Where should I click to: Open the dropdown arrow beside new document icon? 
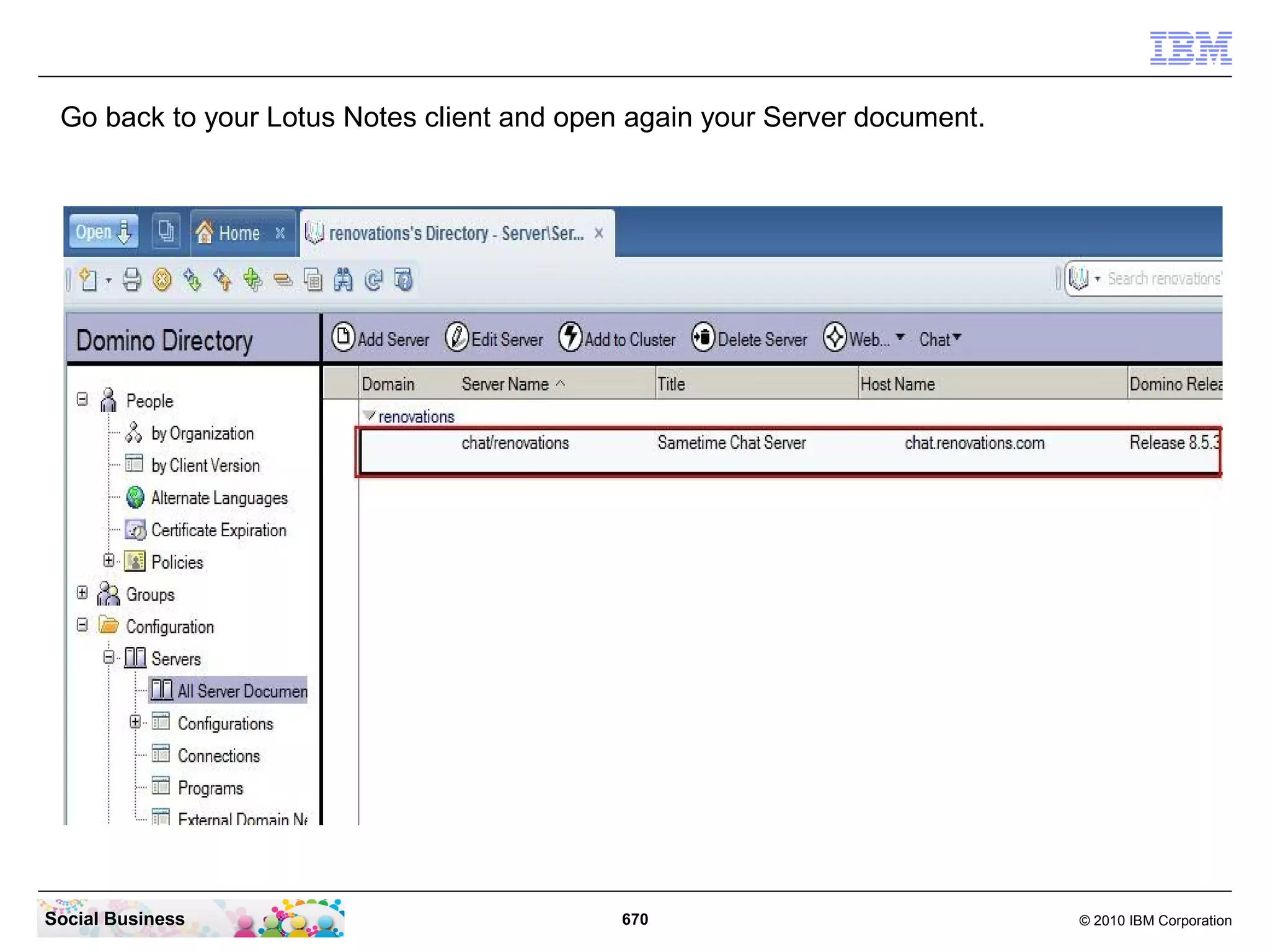[x=109, y=280]
